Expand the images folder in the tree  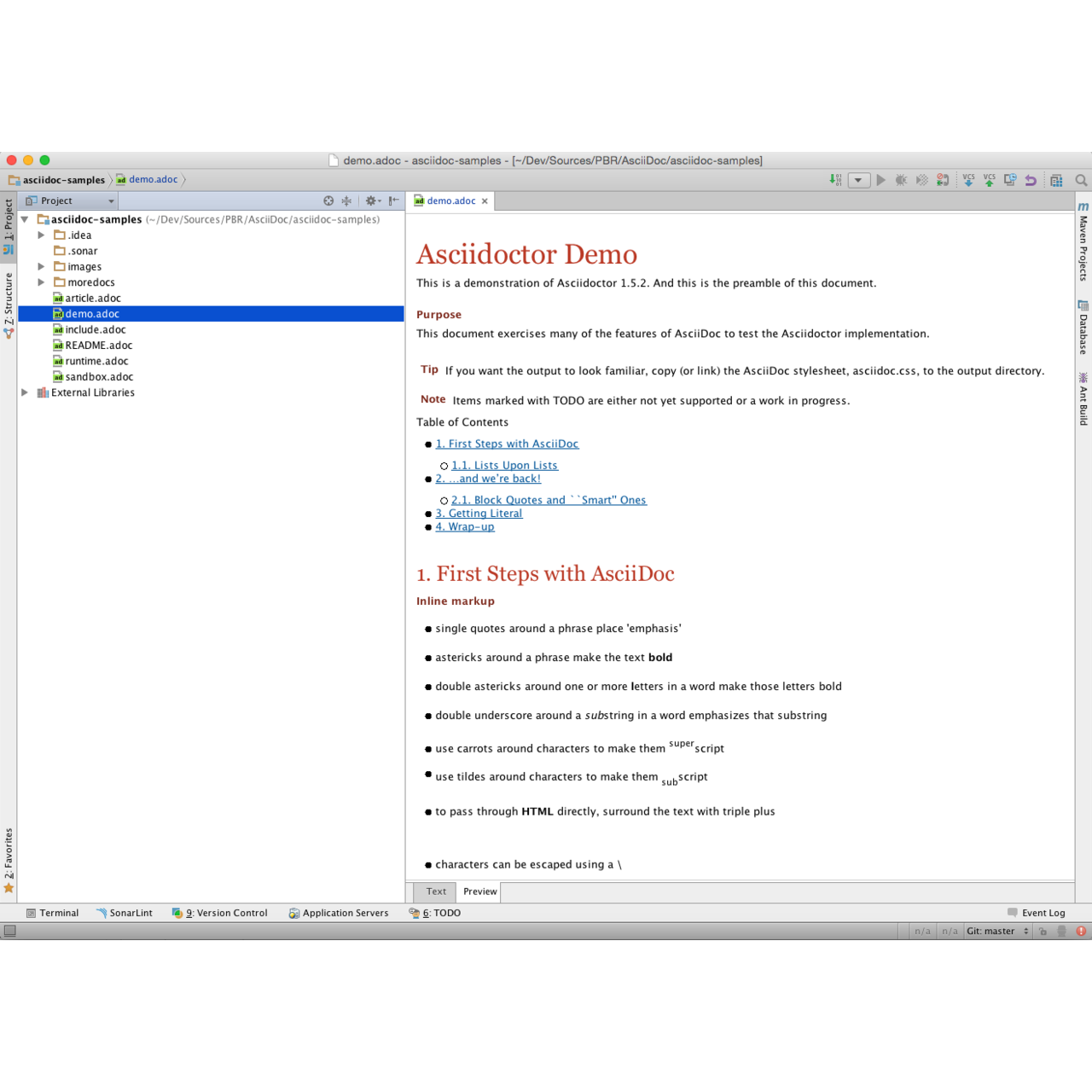(41, 266)
